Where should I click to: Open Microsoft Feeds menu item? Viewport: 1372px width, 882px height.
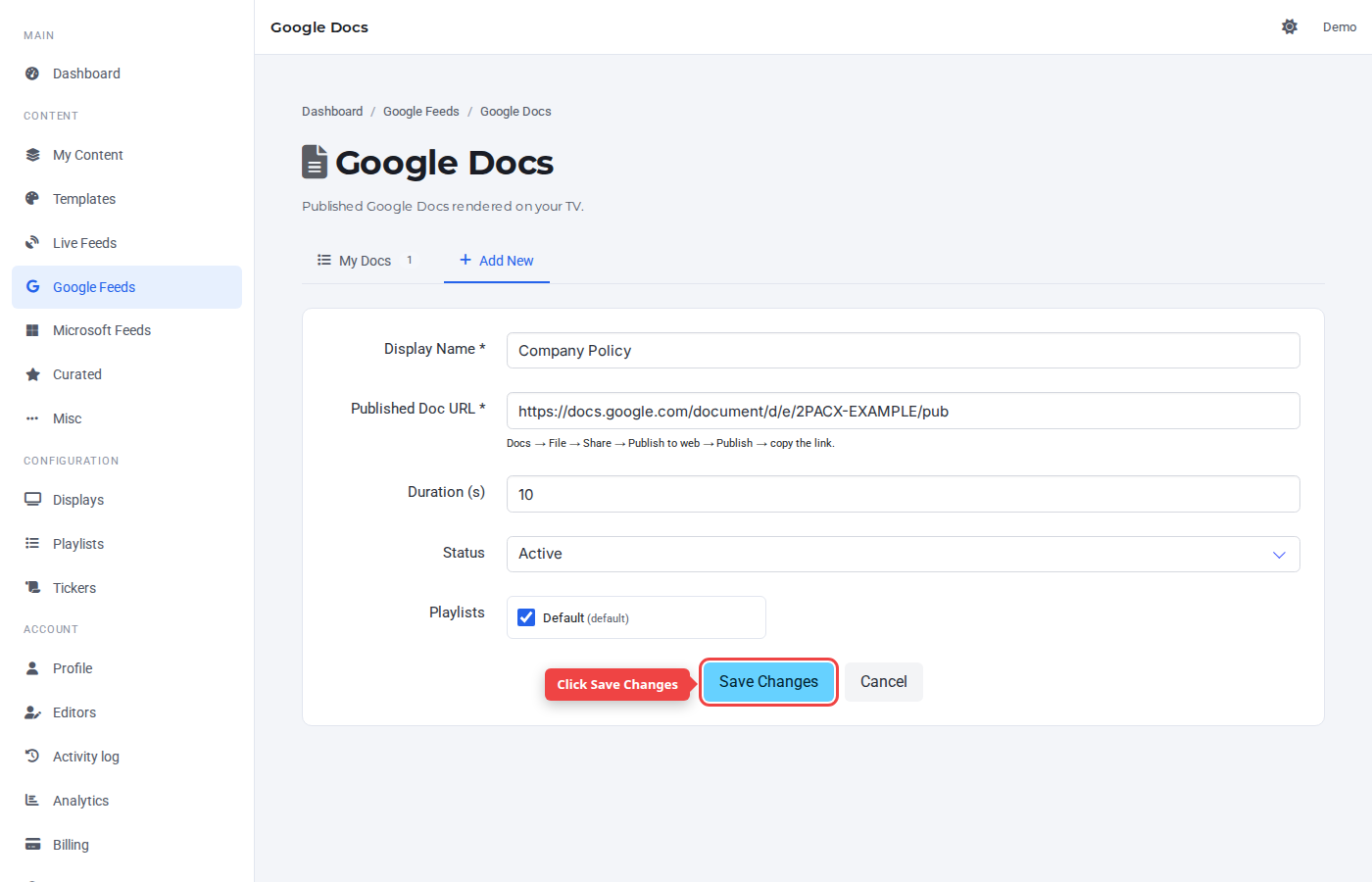coord(127,330)
